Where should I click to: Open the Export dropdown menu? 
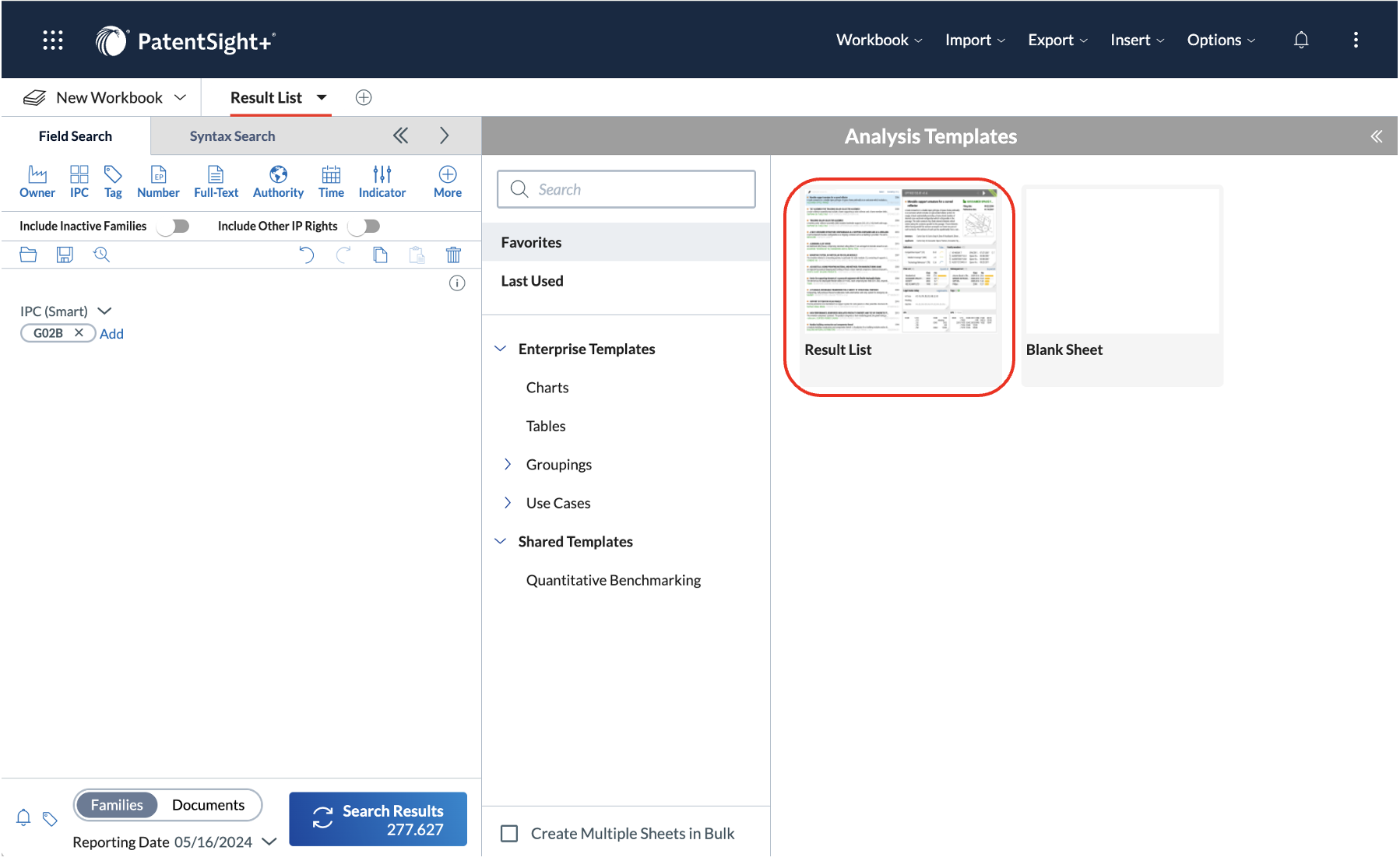(x=1057, y=40)
